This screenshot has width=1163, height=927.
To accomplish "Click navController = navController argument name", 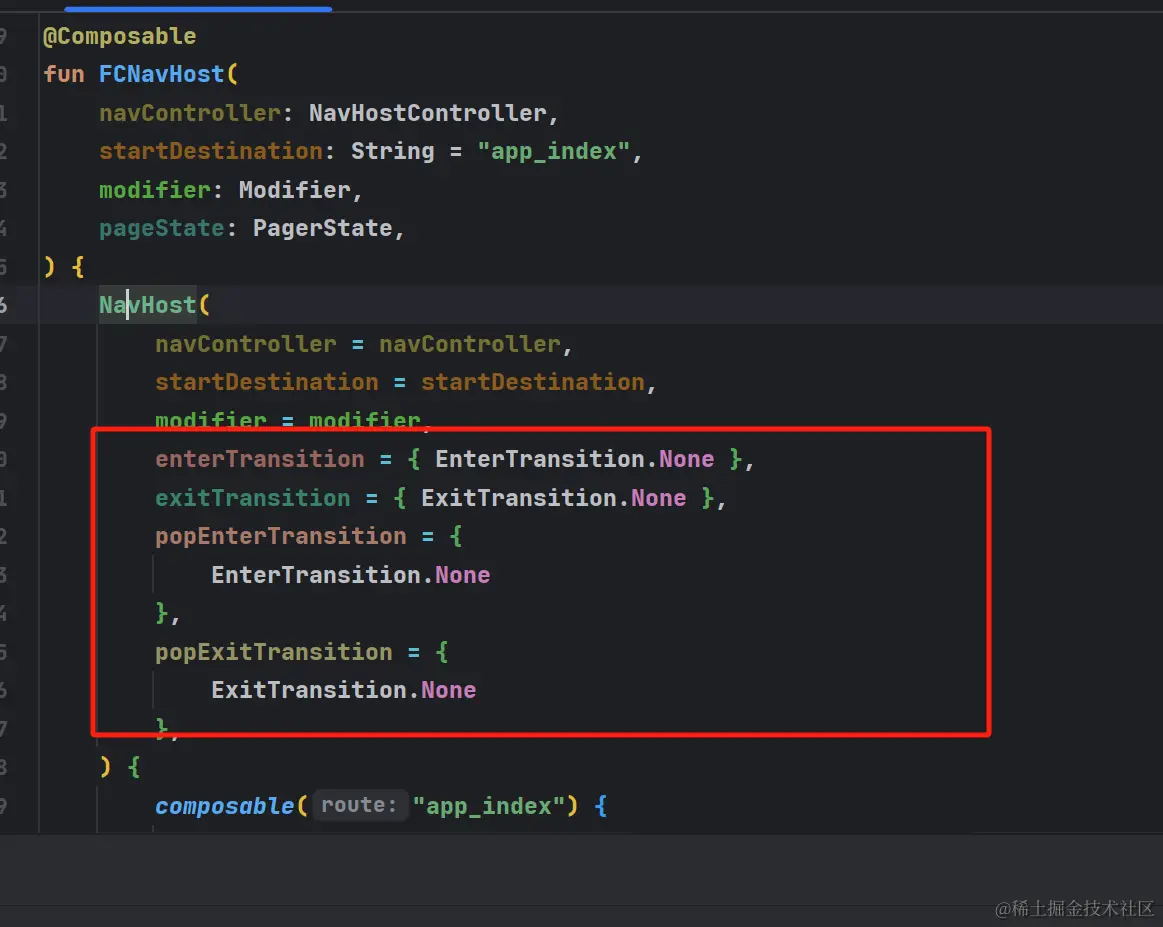I will (x=246, y=344).
